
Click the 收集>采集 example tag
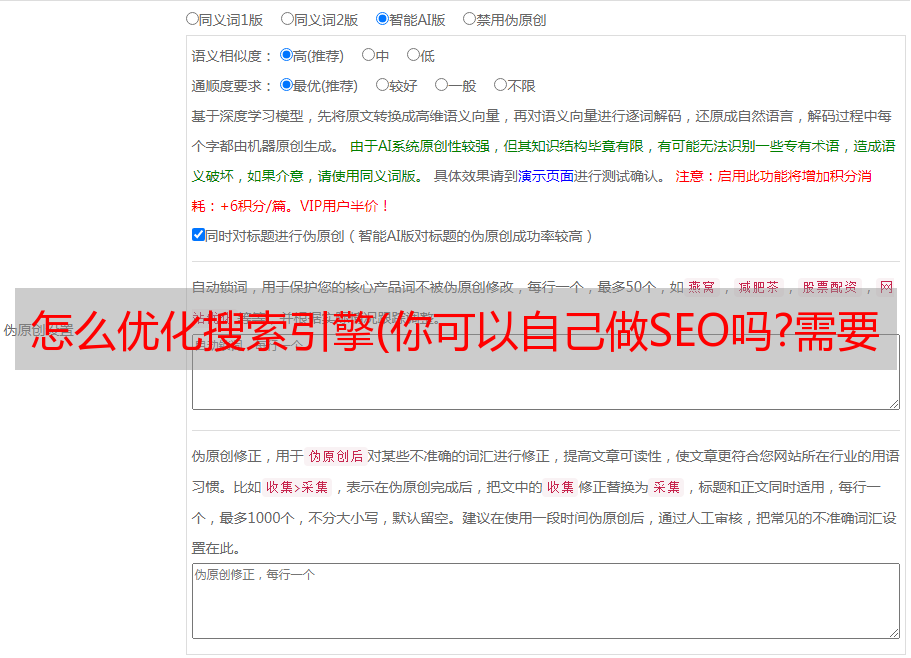[297, 487]
